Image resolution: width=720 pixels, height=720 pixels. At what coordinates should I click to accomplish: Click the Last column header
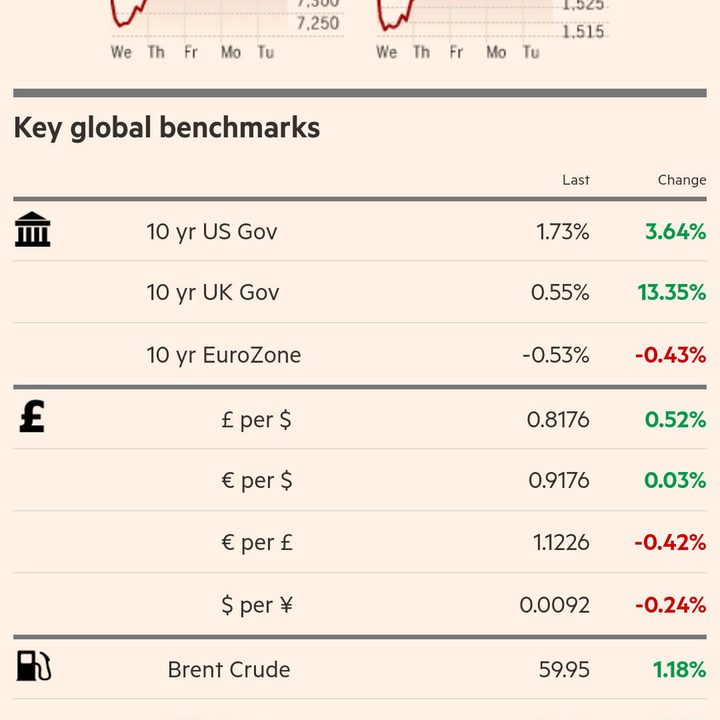click(x=576, y=180)
